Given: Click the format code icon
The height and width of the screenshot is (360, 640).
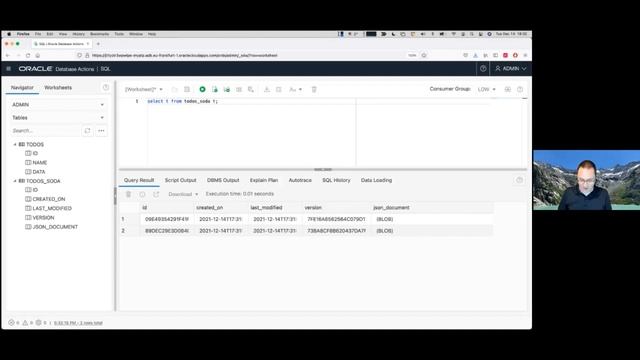Looking at the screenshot, I should pyautogui.click(x=279, y=89).
